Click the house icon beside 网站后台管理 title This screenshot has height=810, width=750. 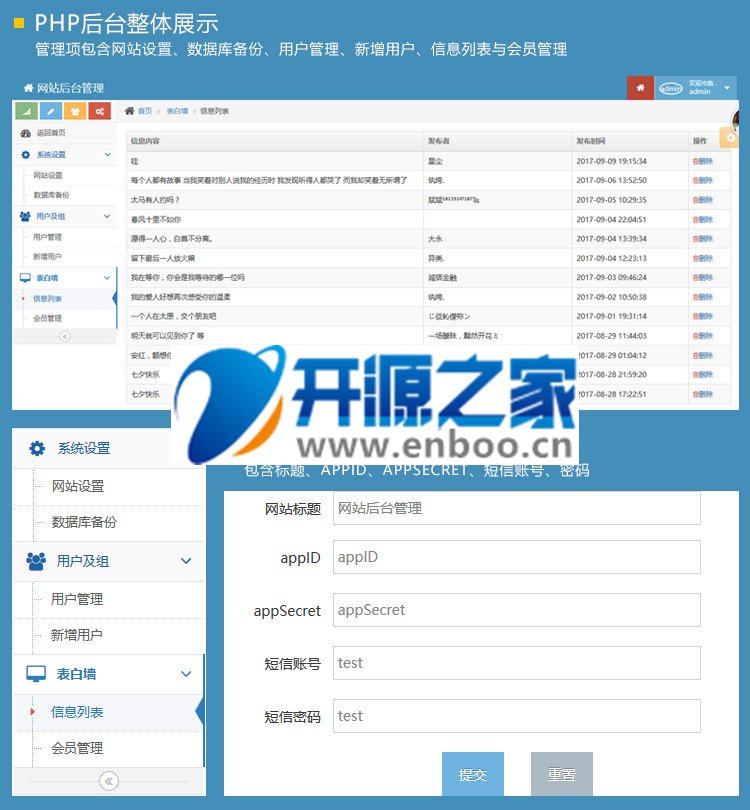pyautogui.click(x=28, y=88)
